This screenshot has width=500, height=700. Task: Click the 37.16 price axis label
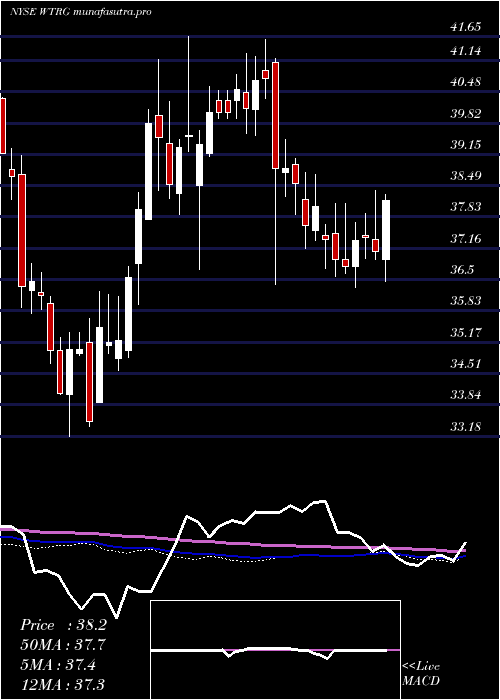coord(466,239)
